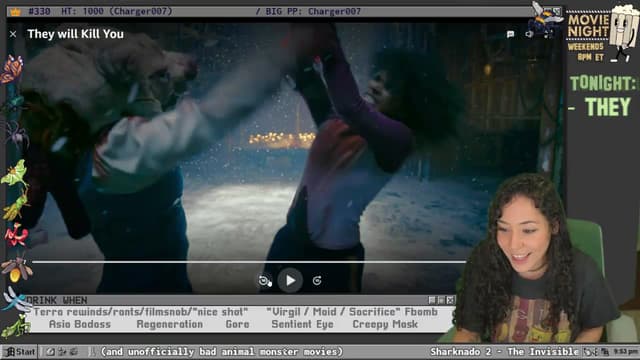The width and height of the screenshot is (640, 360).
Task: Click the 'Asia Badass' drink rule
Action: 80,324
